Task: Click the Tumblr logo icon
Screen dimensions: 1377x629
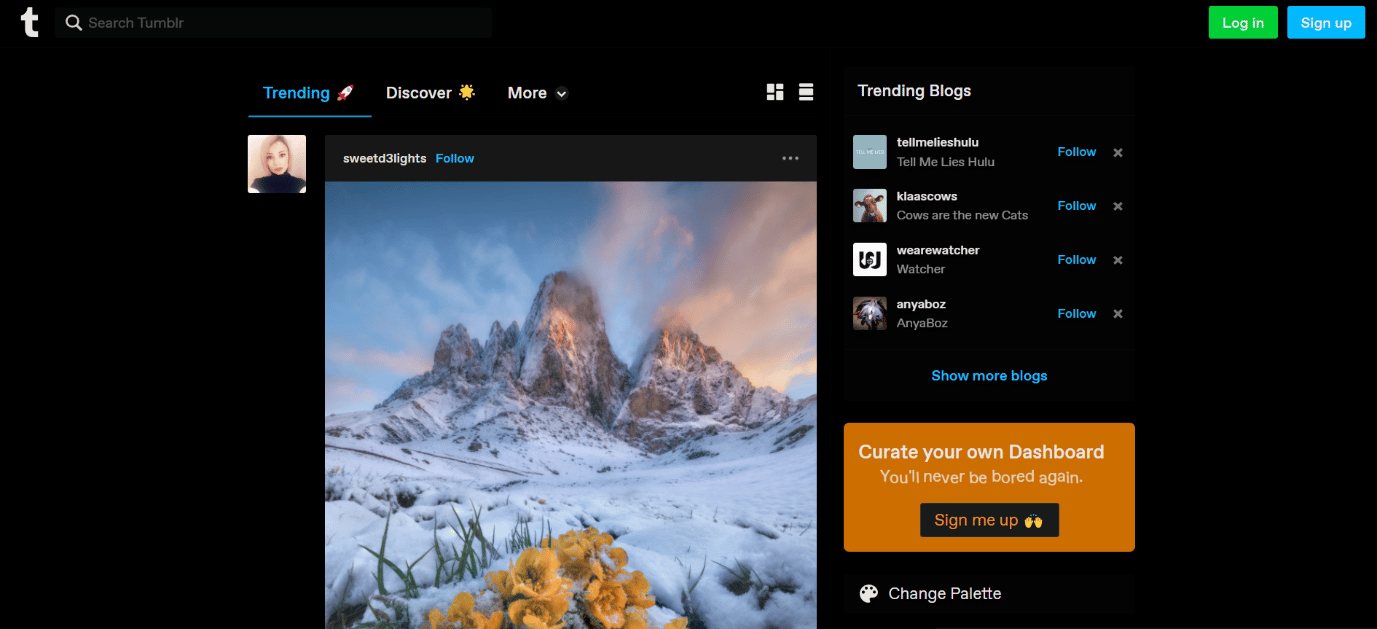Action: (30, 22)
